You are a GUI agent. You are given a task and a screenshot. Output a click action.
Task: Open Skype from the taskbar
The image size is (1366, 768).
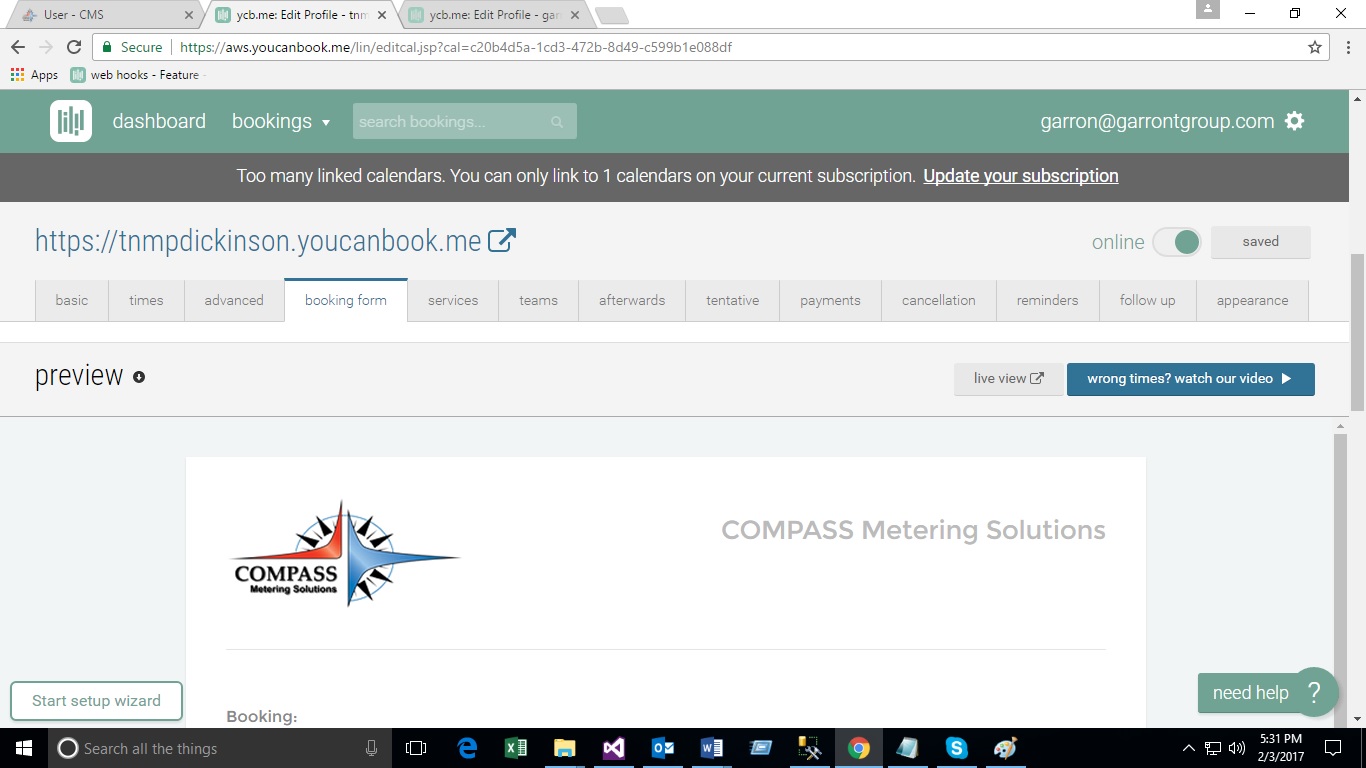pyautogui.click(x=956, y=748)
